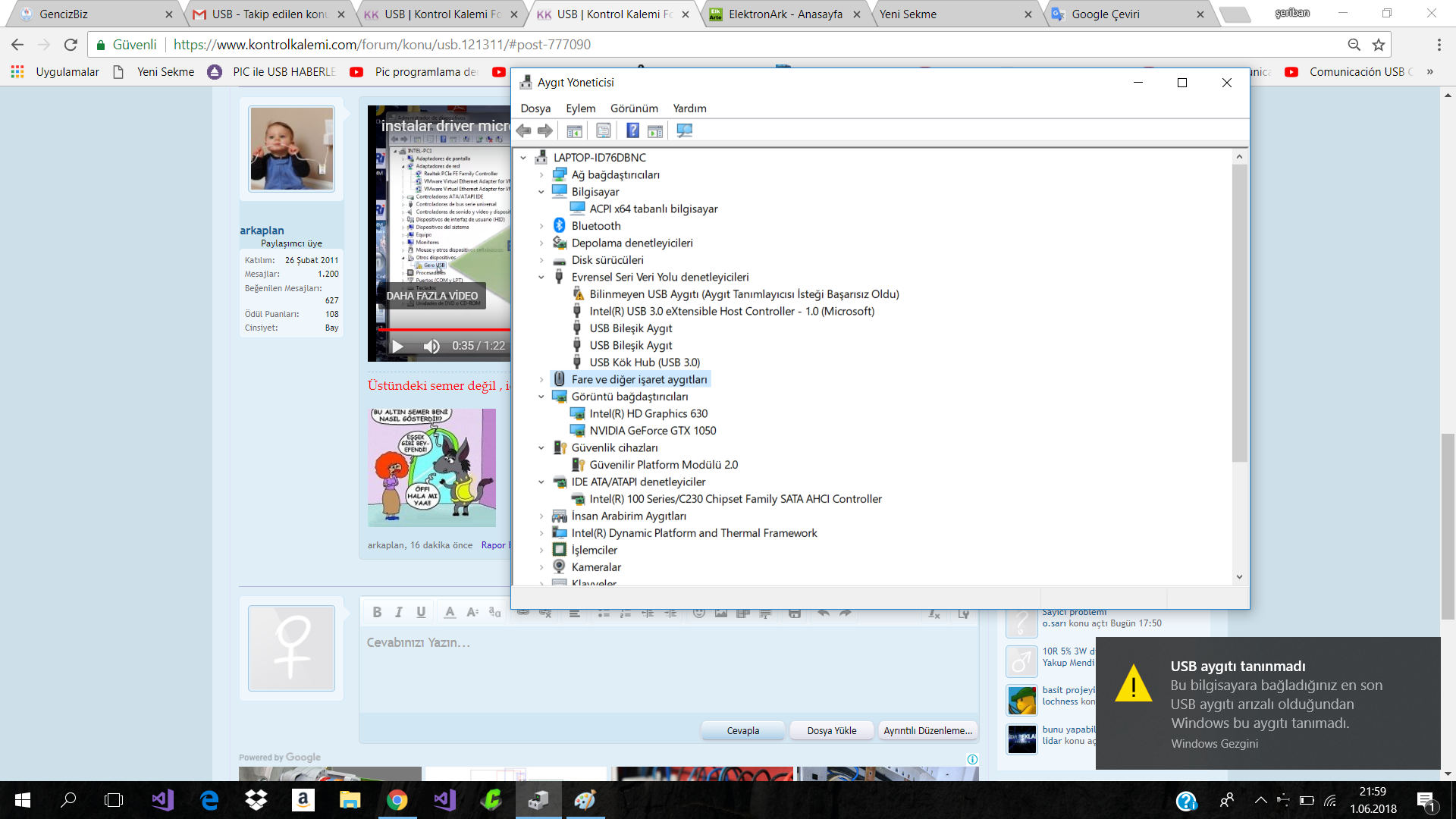
Task: Mute the embedded video volume
Action: pos(431,347)
